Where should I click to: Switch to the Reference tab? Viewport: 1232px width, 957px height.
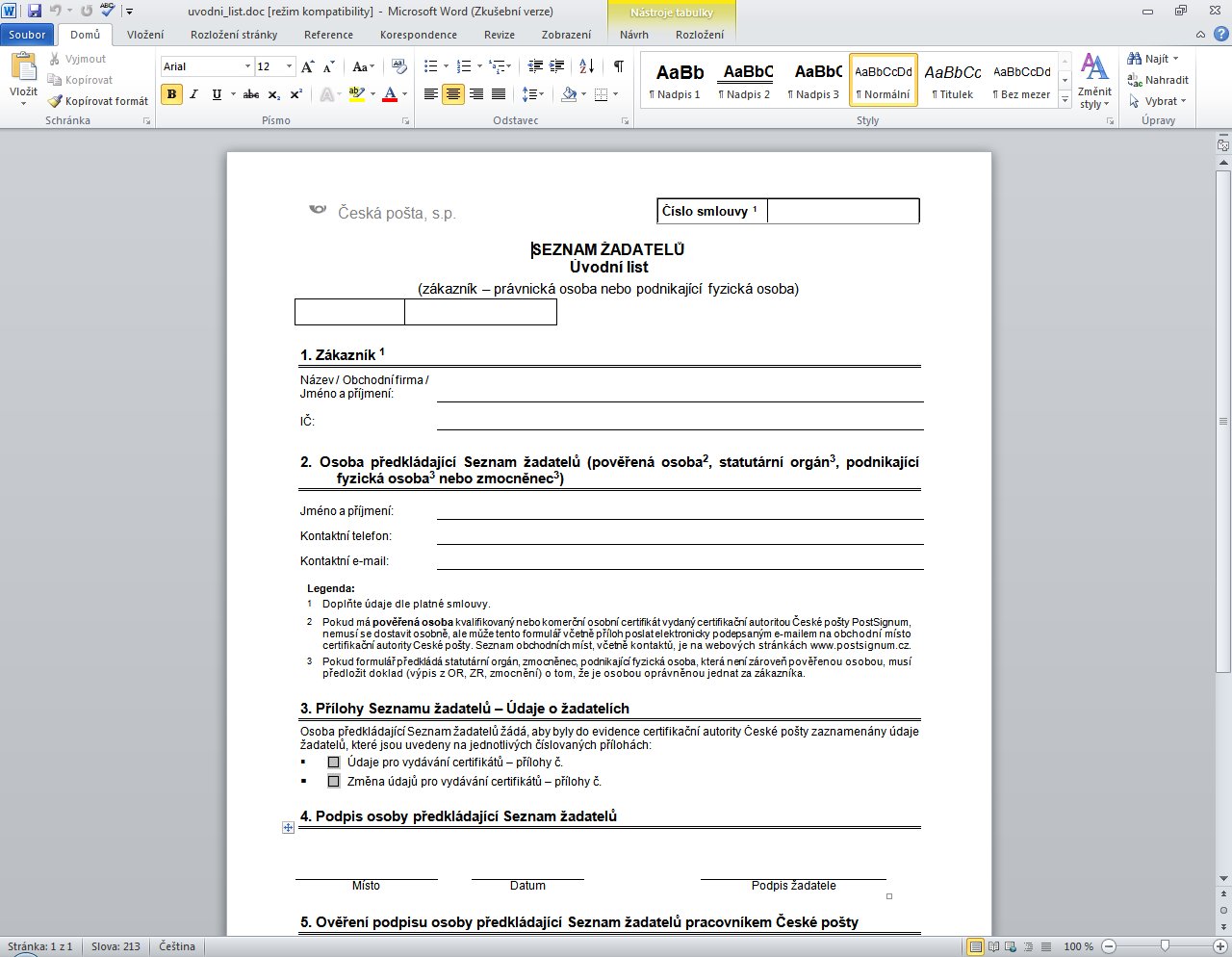(x=328, y=35)
